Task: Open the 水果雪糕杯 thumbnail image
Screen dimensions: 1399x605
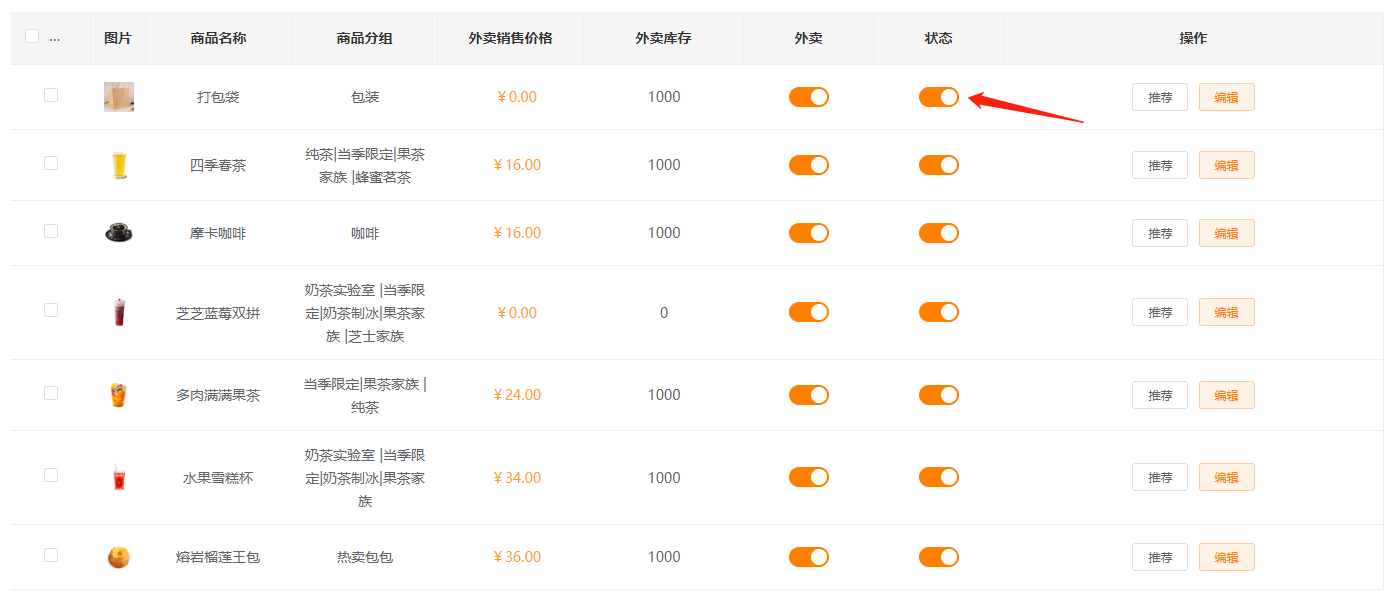Action: [119, 478]
